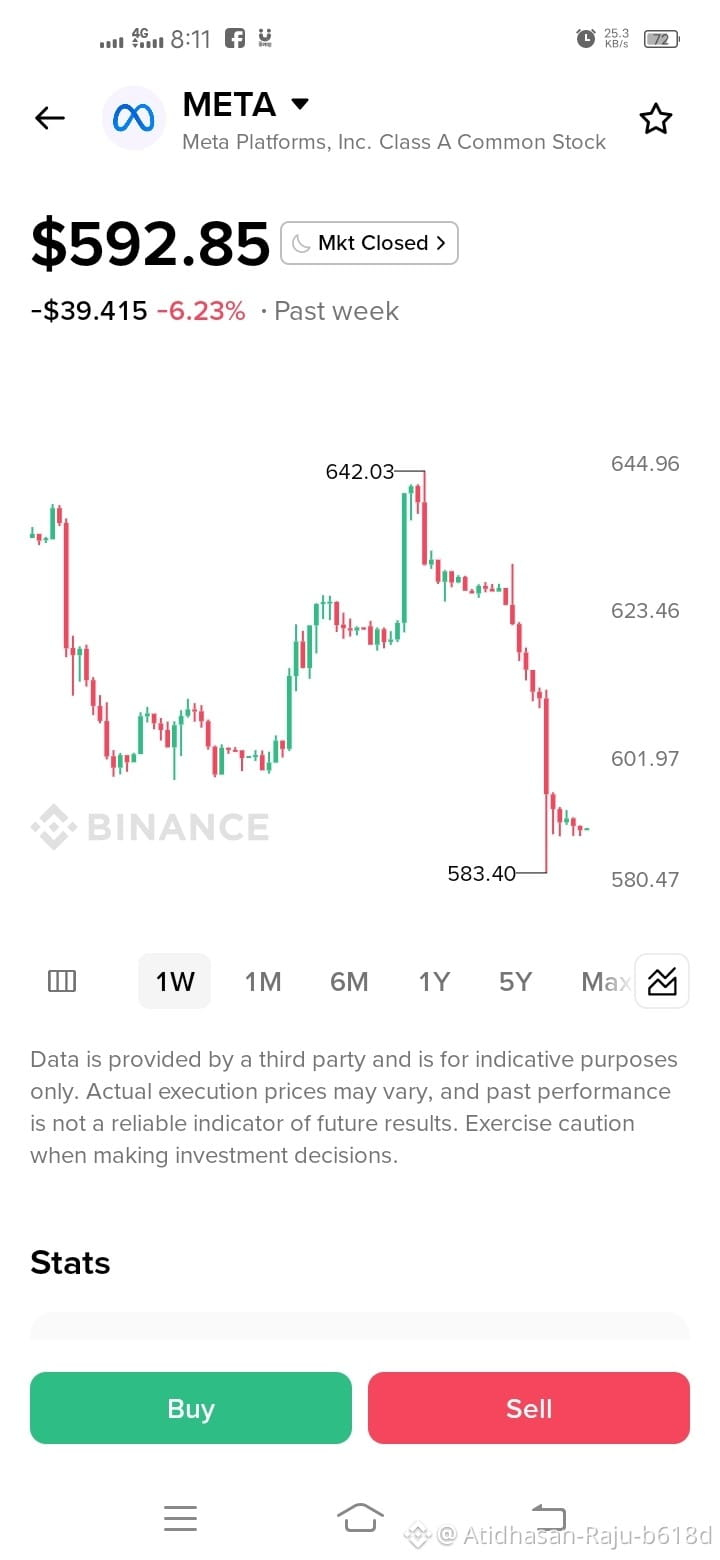Add META to favorites with star icon

pyautogui.click(x=656, y=119)
